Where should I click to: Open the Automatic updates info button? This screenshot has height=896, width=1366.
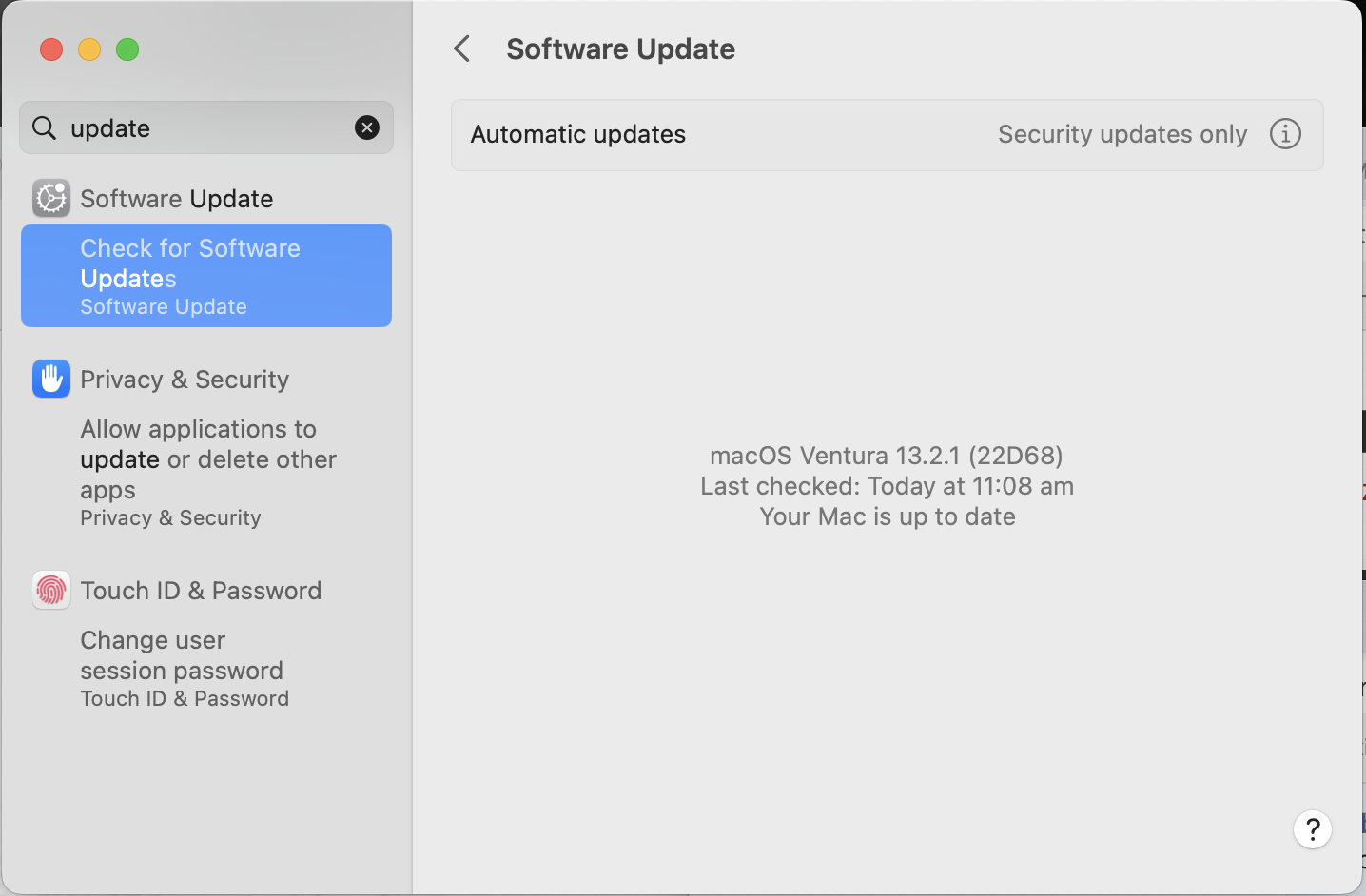point(1285,134)
